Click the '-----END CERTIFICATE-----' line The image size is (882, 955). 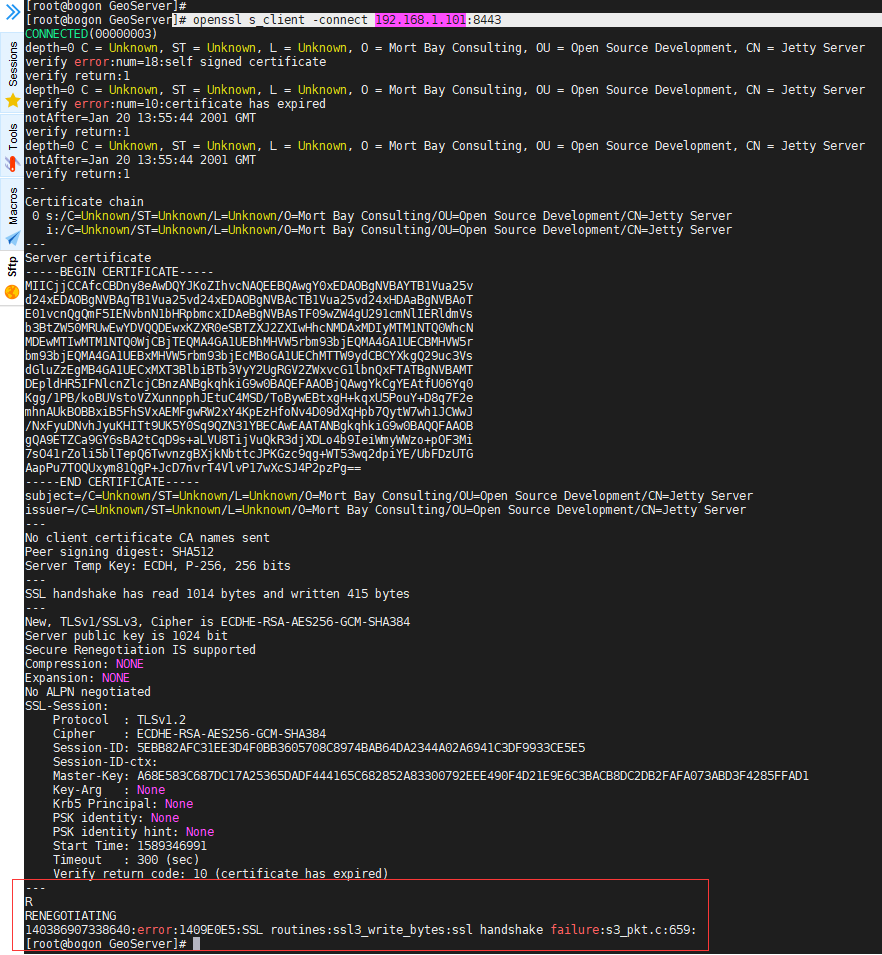112,482
